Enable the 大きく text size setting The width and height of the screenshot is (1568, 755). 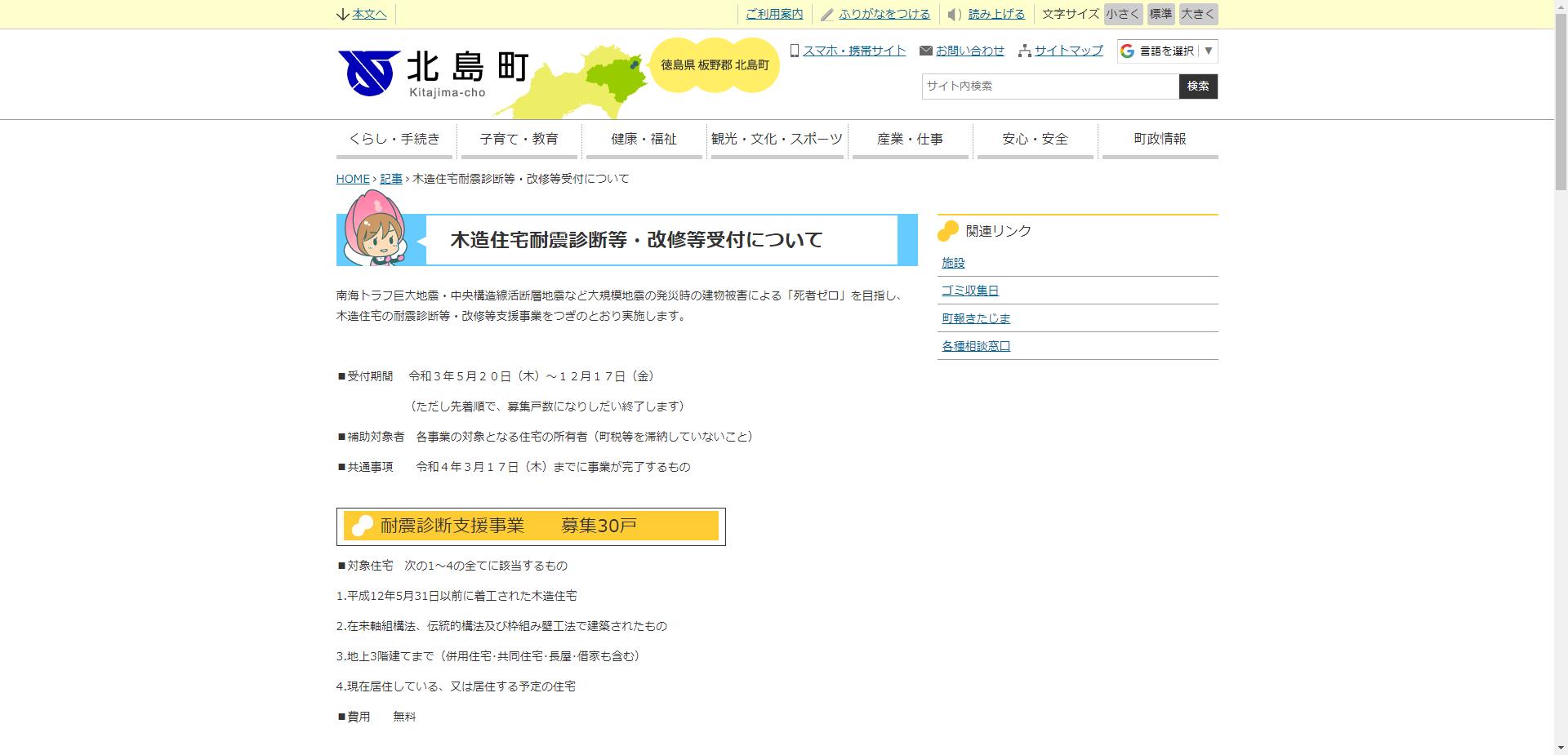tap(1196, 14)
